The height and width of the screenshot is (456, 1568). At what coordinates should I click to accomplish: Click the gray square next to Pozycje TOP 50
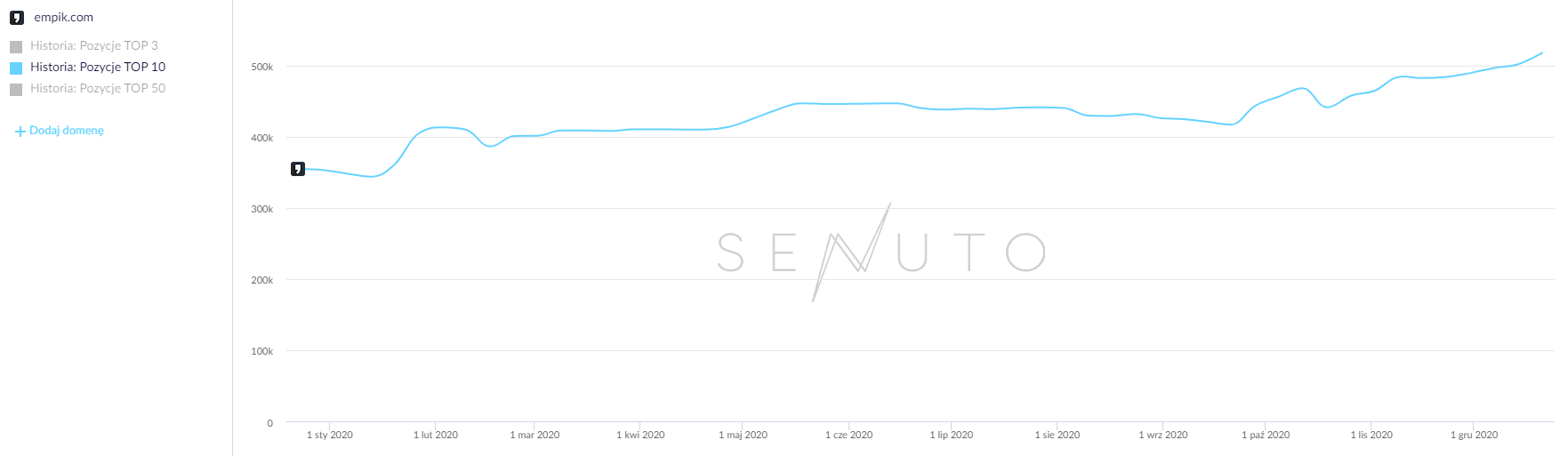[x=16, y=89]
